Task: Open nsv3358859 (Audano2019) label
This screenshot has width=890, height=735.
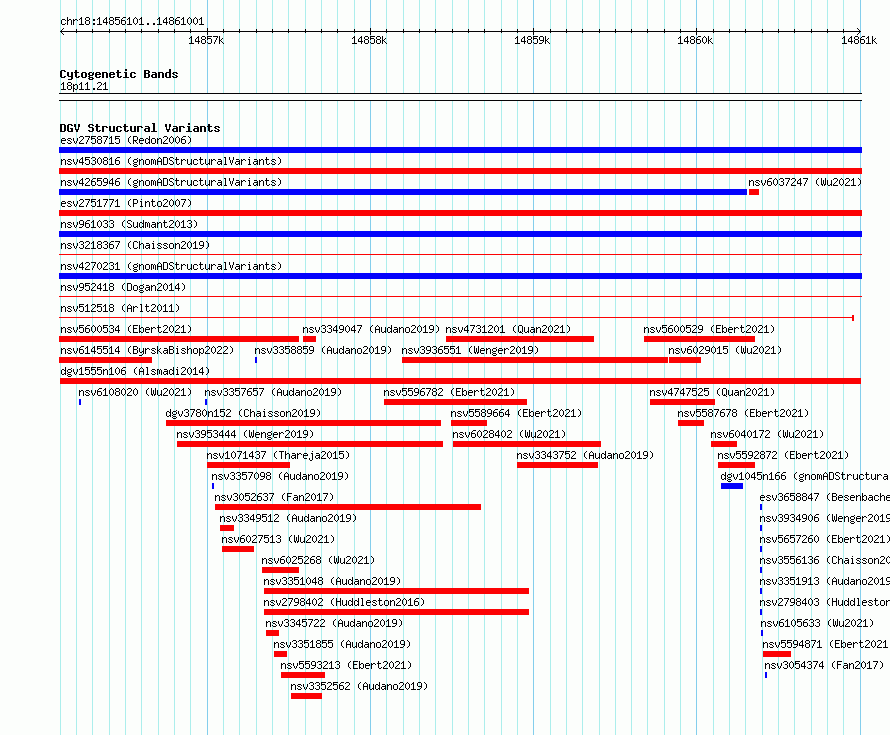Action: [323, 350]
